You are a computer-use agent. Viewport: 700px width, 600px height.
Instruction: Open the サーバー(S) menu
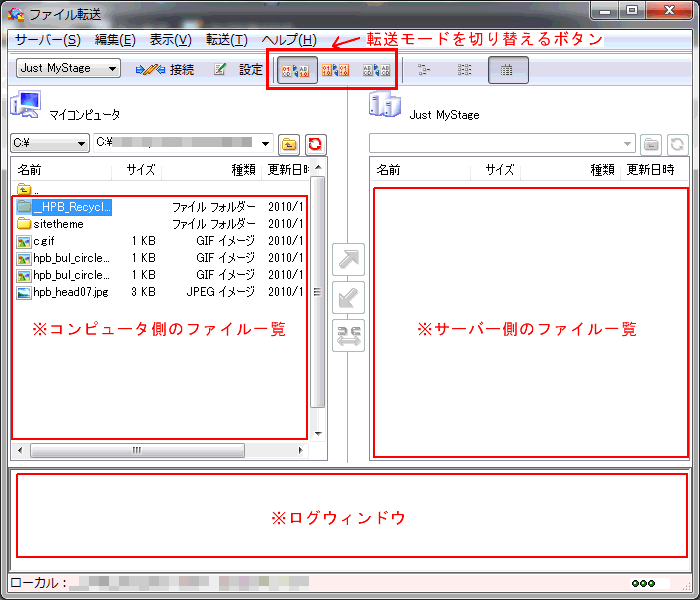point(48,40)
